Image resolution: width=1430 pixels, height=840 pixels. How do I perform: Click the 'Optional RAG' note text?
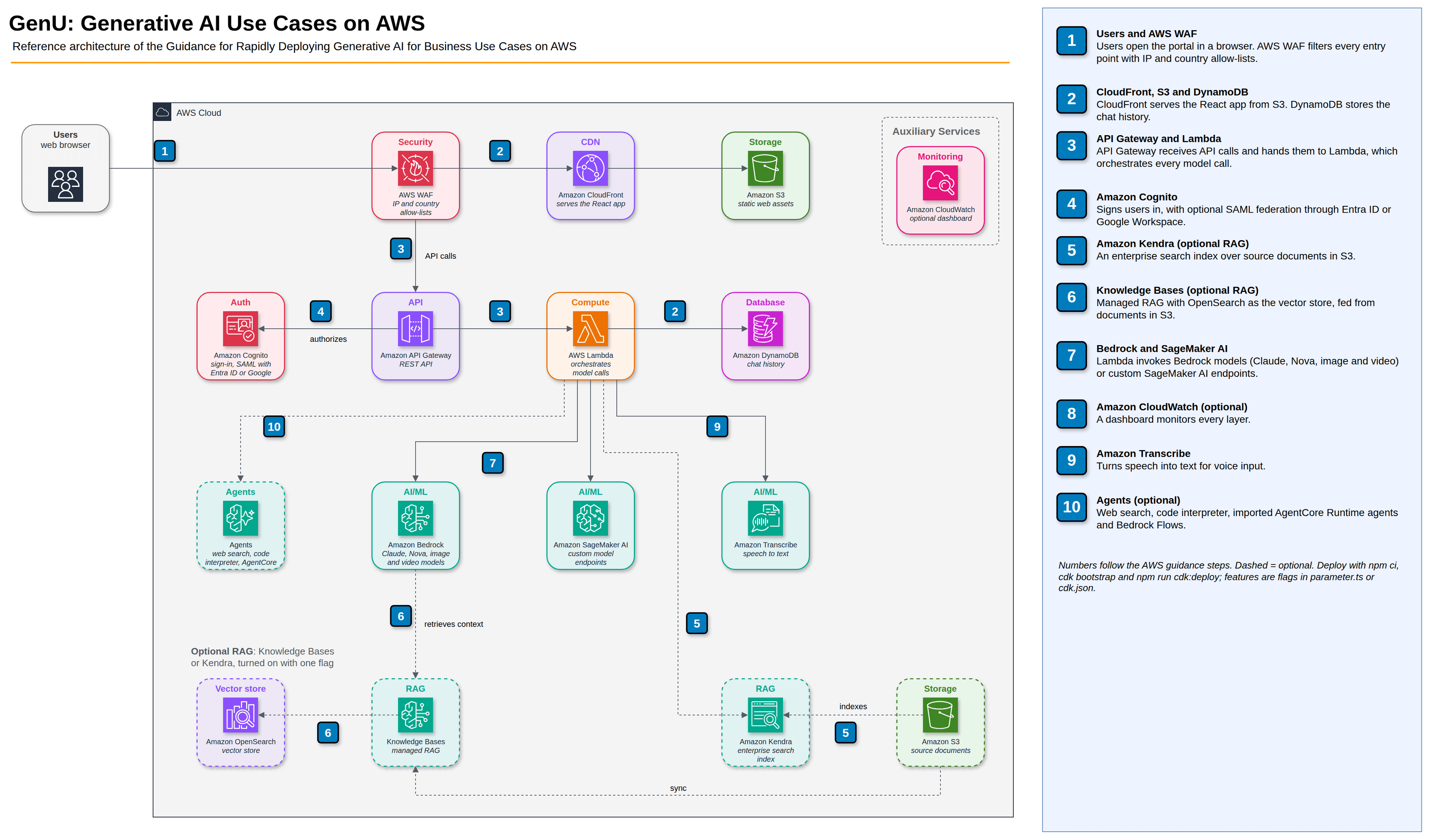tap(262, 657)
